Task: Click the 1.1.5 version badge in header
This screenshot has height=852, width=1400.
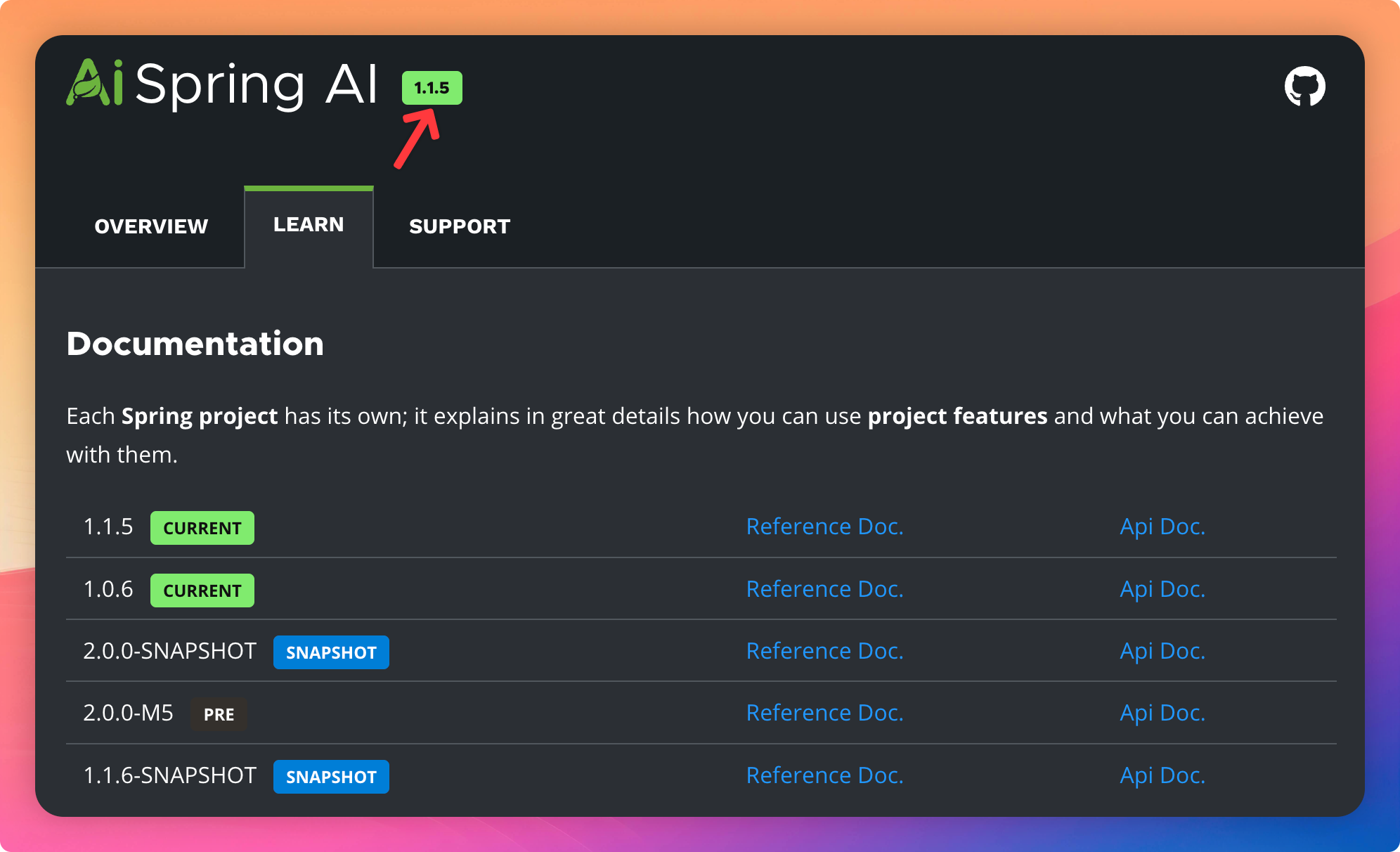Action: 432,88
